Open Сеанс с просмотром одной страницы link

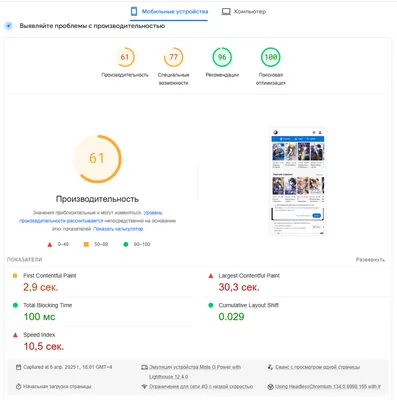pos(318,367)
